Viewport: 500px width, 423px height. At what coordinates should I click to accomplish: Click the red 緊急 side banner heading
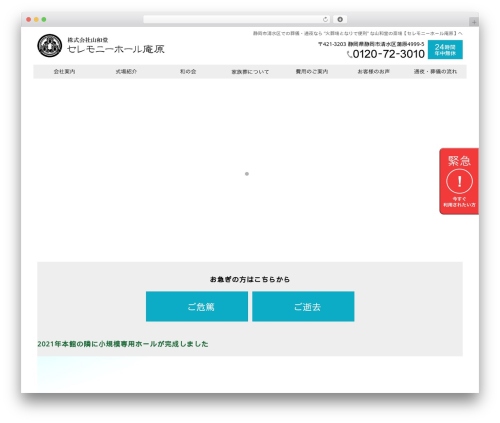click(459, 161)
